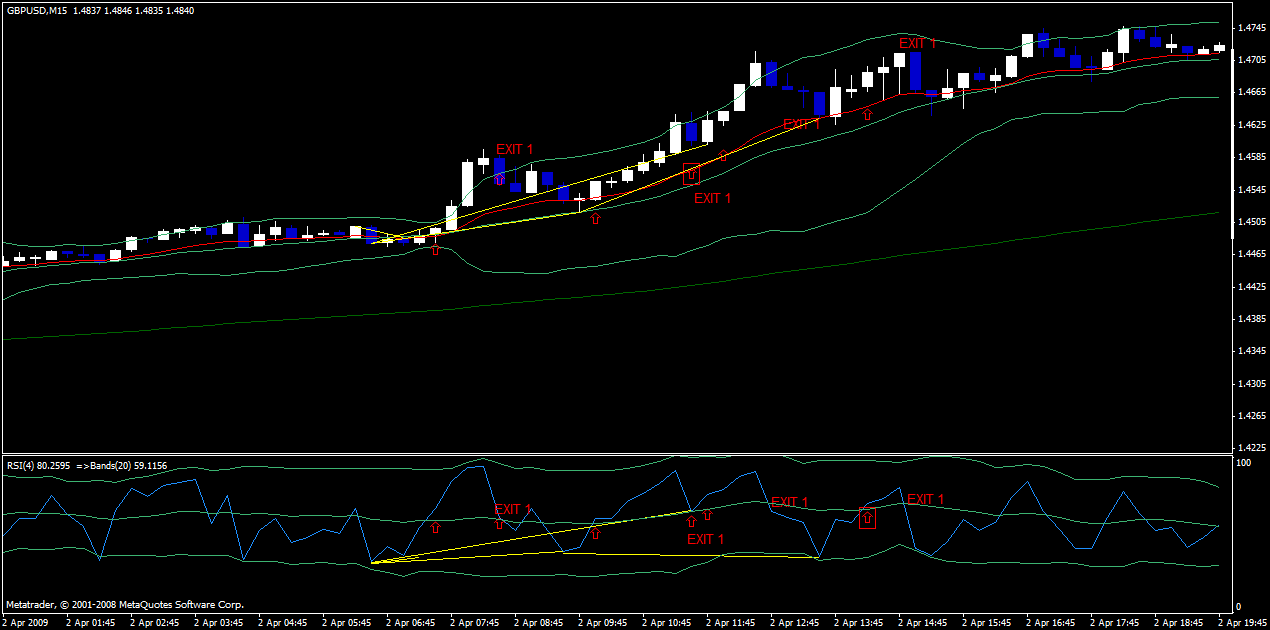Select the RSI(4) 80.2595 indicator label
The image size is (1270, 630).
(x=38, y=465)
